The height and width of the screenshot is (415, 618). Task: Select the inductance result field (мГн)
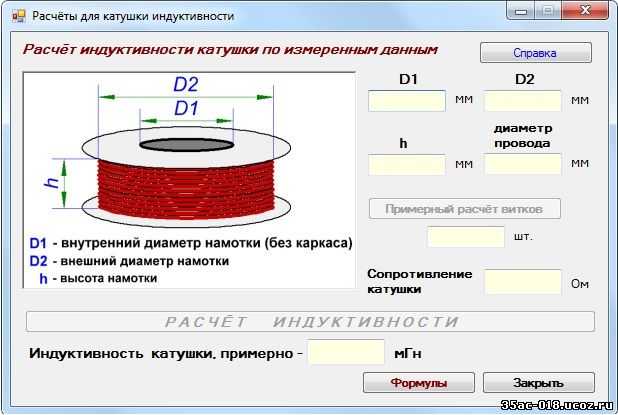pos(346,352)
